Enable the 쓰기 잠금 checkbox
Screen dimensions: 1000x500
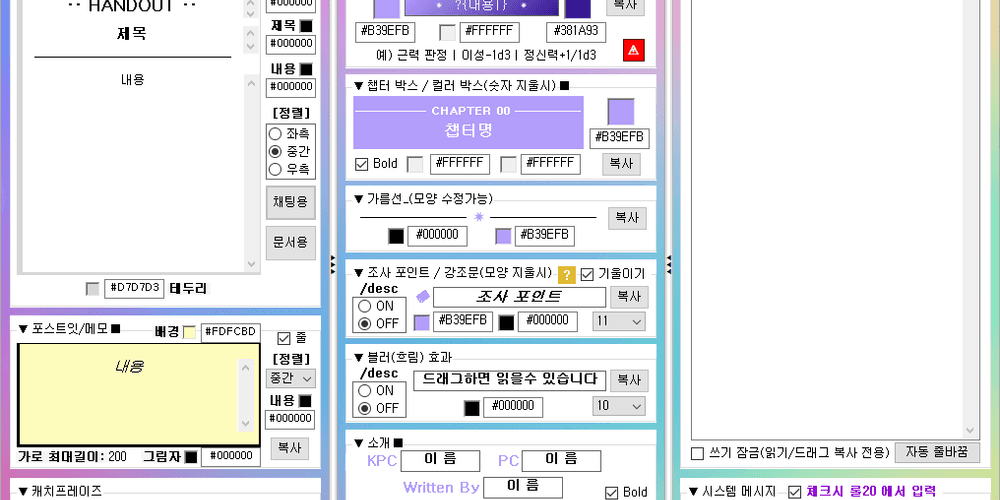click(698, 453)
